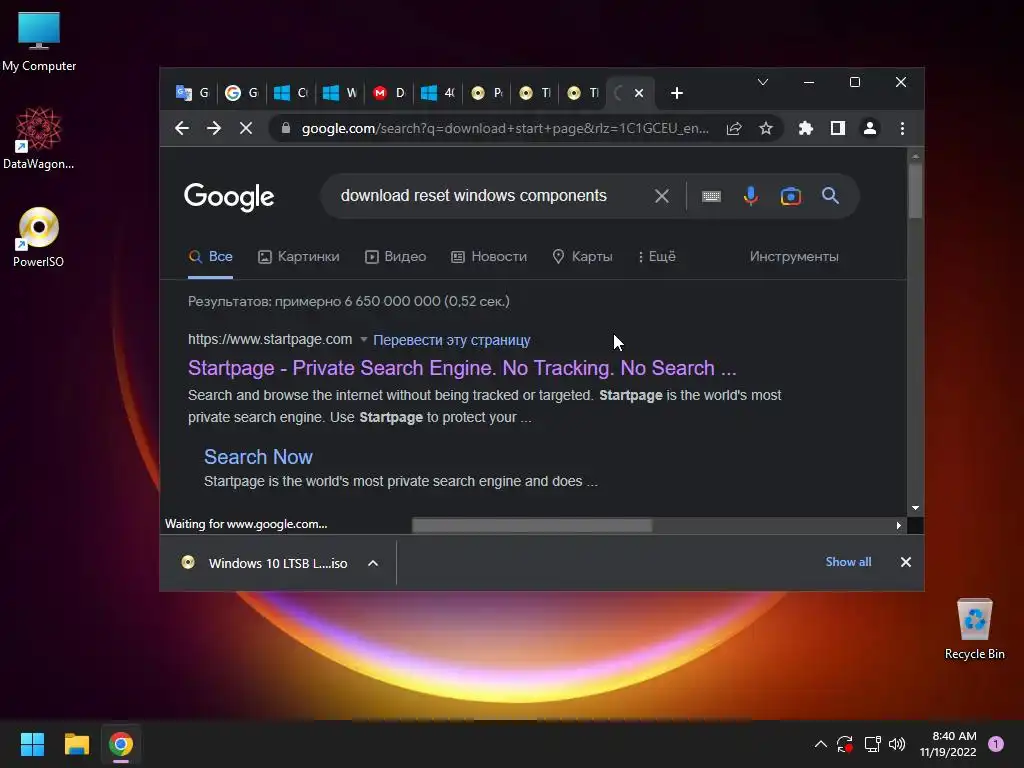Switch to the 'Новости' results tab
This screenshot has height=768, width=1024.
pos(488,257)
